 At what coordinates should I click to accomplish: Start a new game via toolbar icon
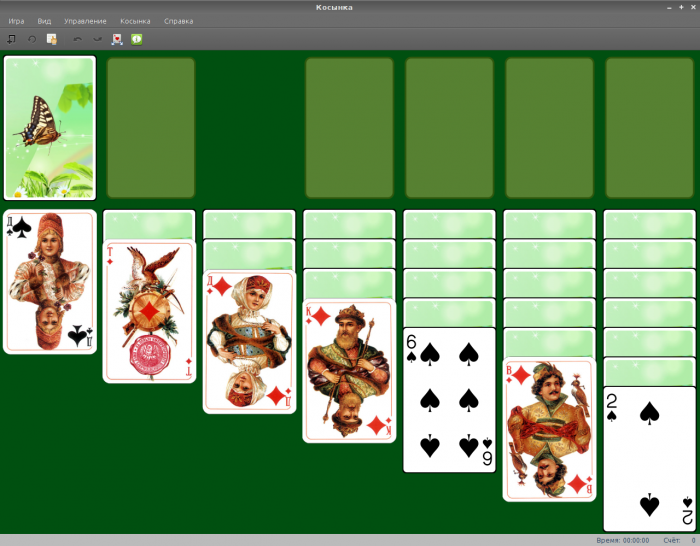[x=12, y=39]
